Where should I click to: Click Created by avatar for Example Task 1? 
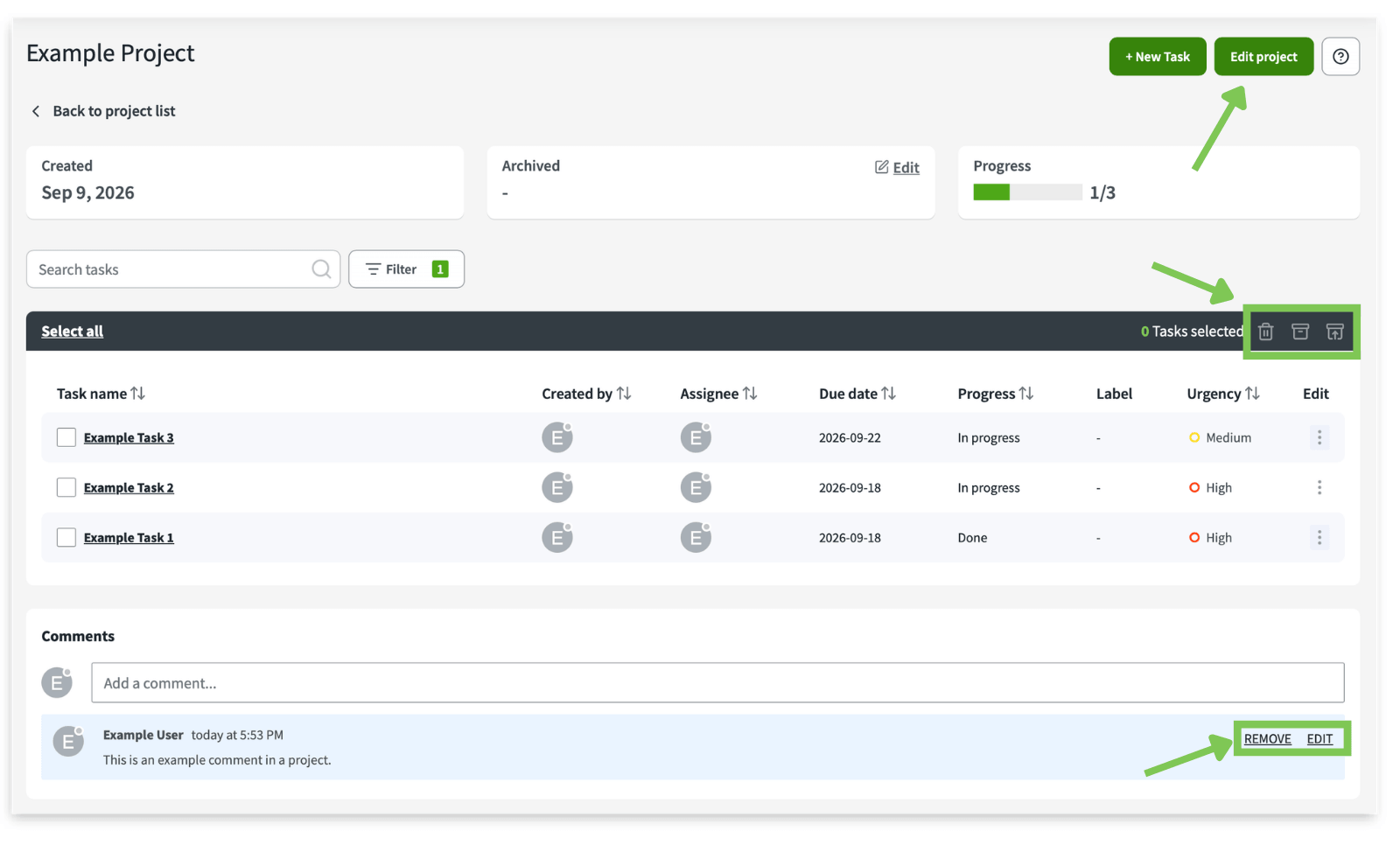tap(557, 536)
